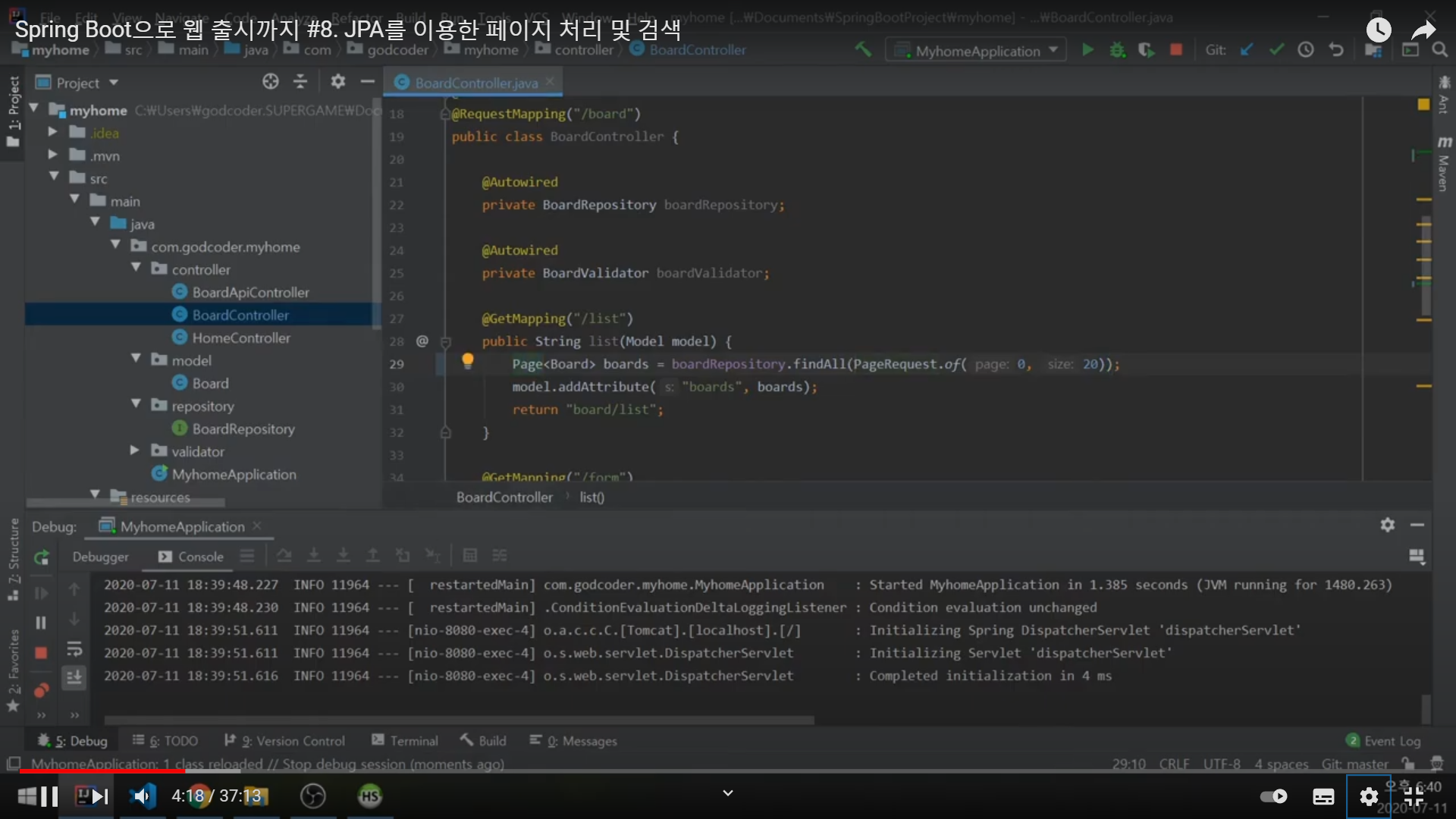The width and height of the screenshot is (1456, 819).
Task: Click Git update project arrow icon
Action: pos(1247,50)
